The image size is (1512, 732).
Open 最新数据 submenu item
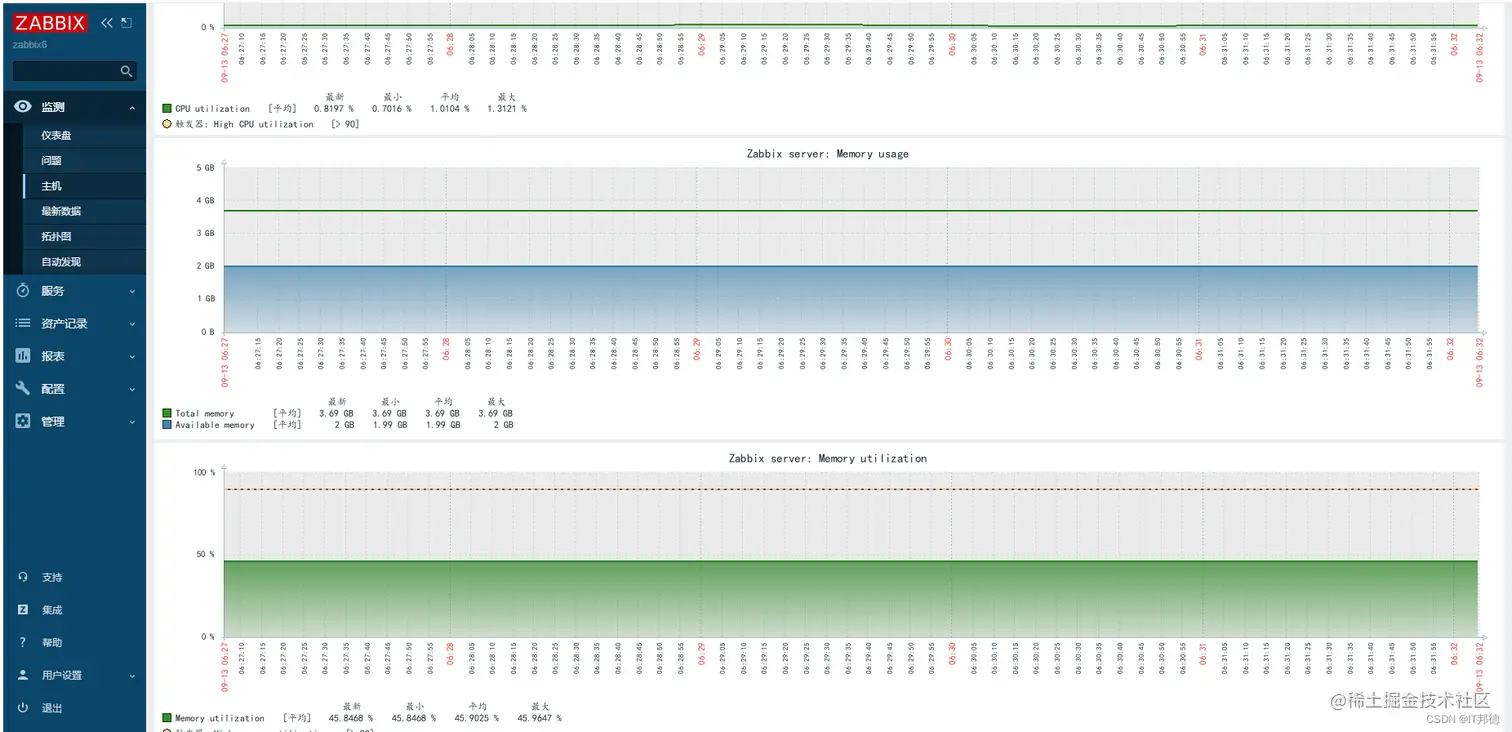(61, 211)
